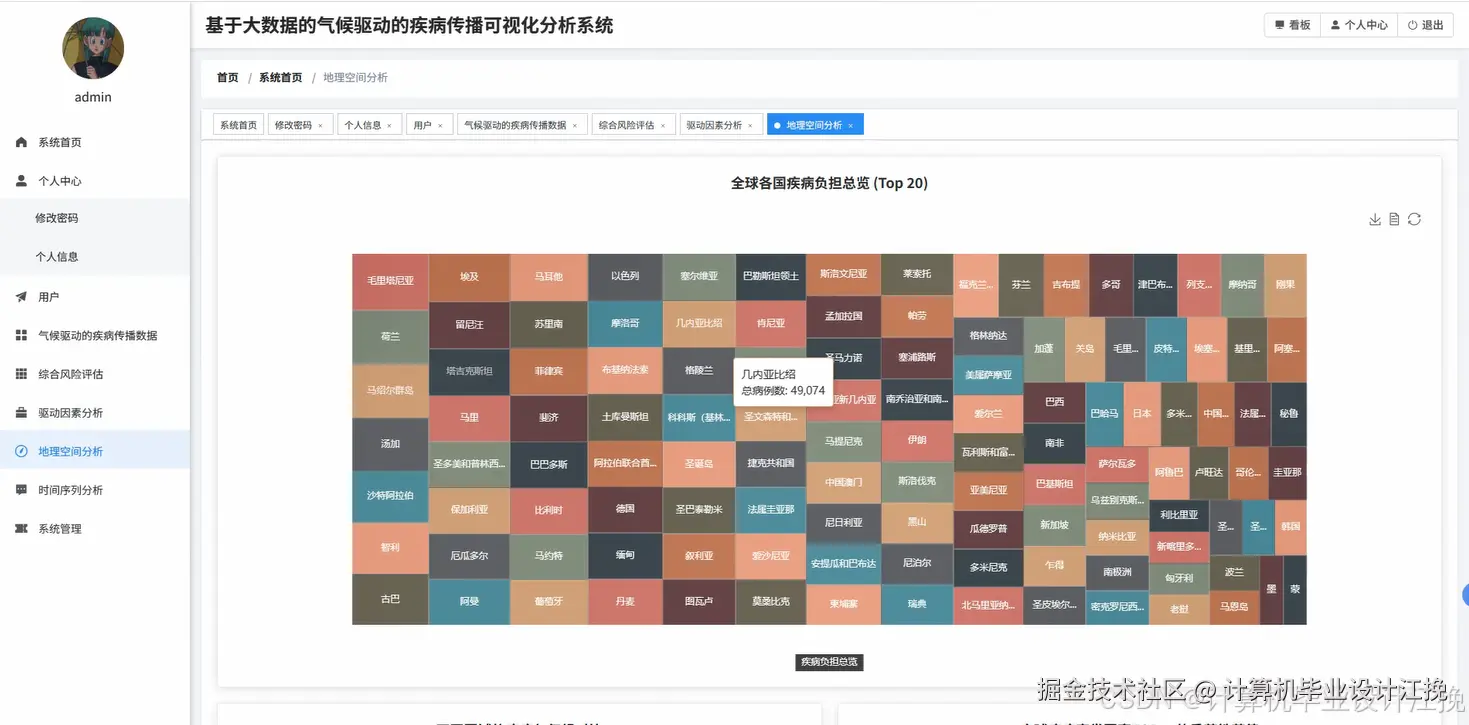Click the compass icon beside 地理空间分析
This screenshot has width=1469, height=725.
[x=21, y=451]
